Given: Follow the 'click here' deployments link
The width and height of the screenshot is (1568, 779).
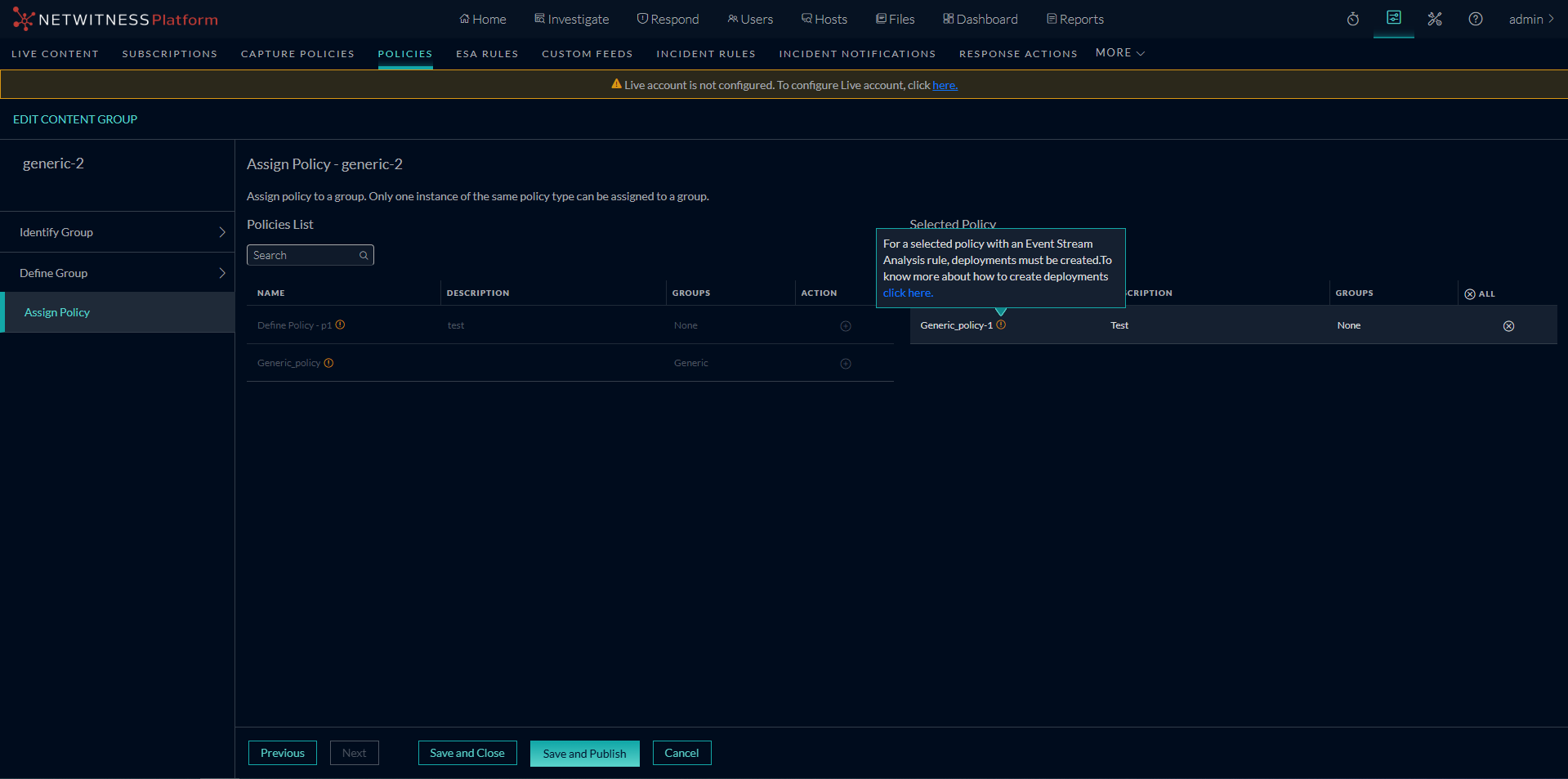Looking at the screenshot, I should coord(907,293).
